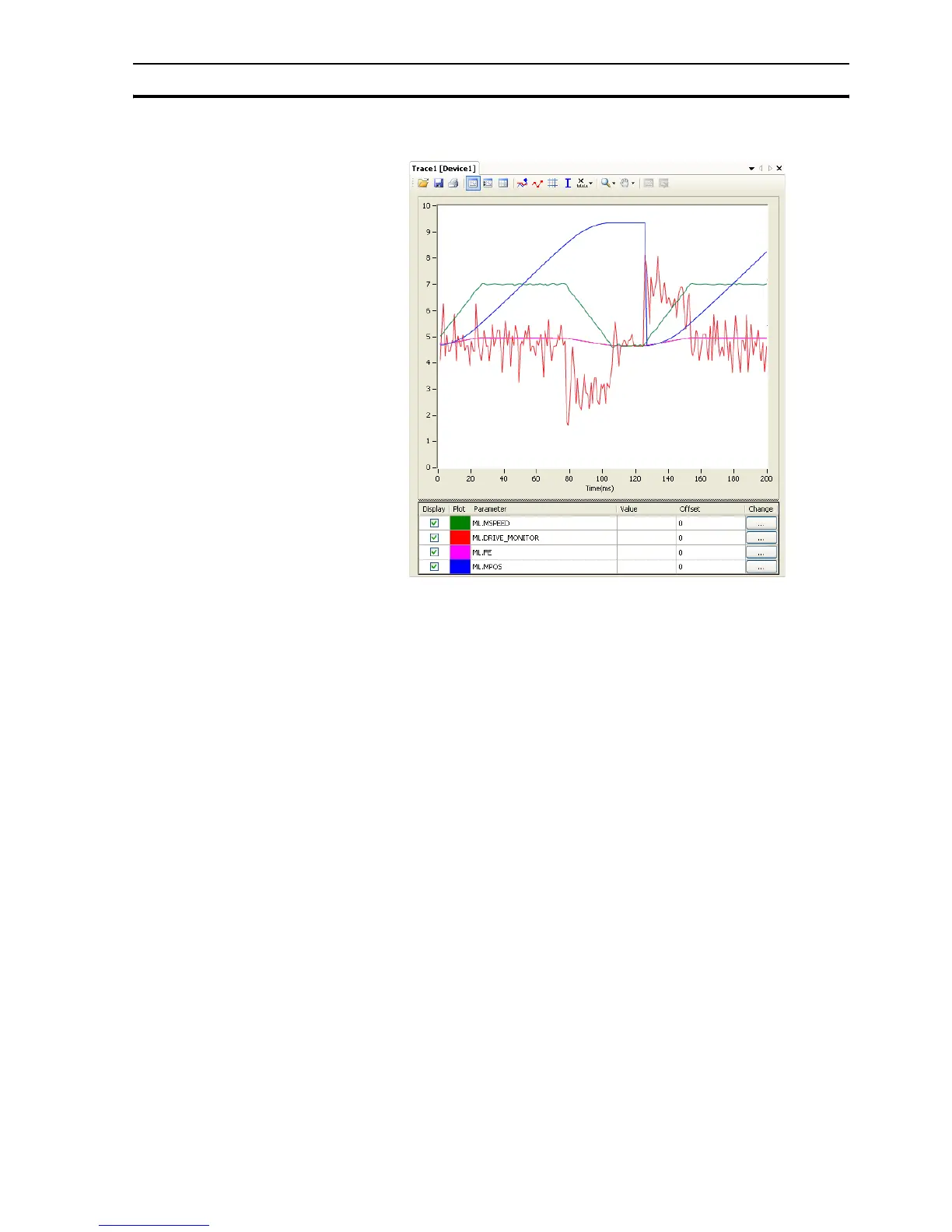This screenshot has width=952, height=1232.
Task: Select the ML.MSPEED parameter name
Action: [491, 523]
